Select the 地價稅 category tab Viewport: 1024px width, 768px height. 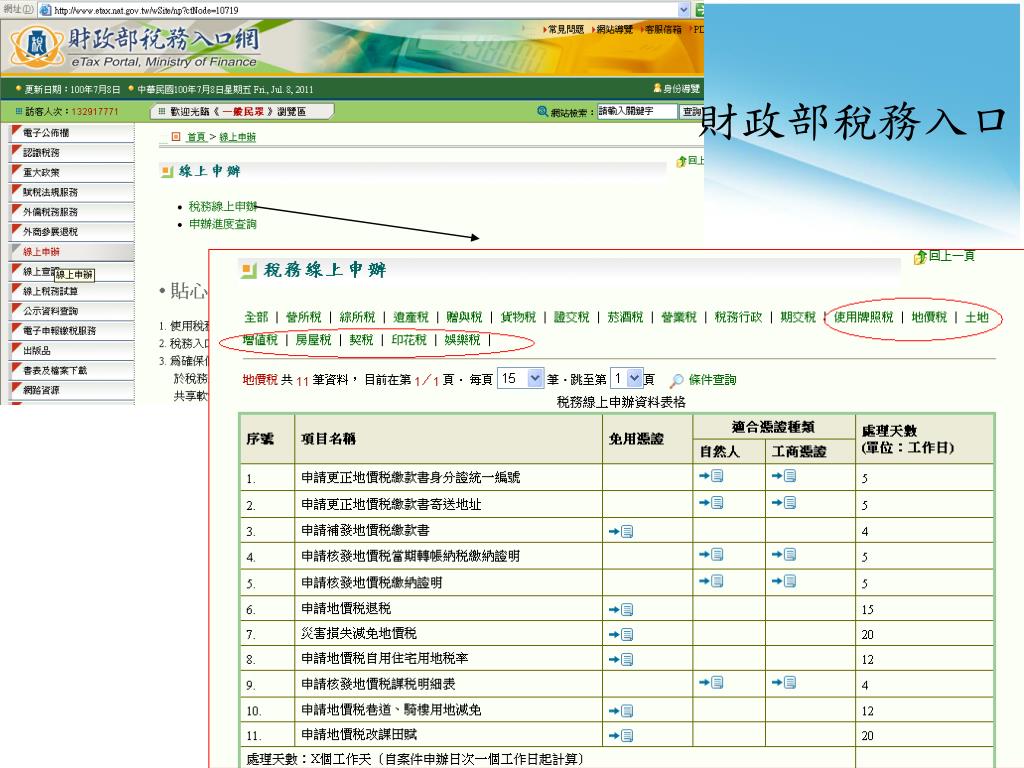coord(929,317)
